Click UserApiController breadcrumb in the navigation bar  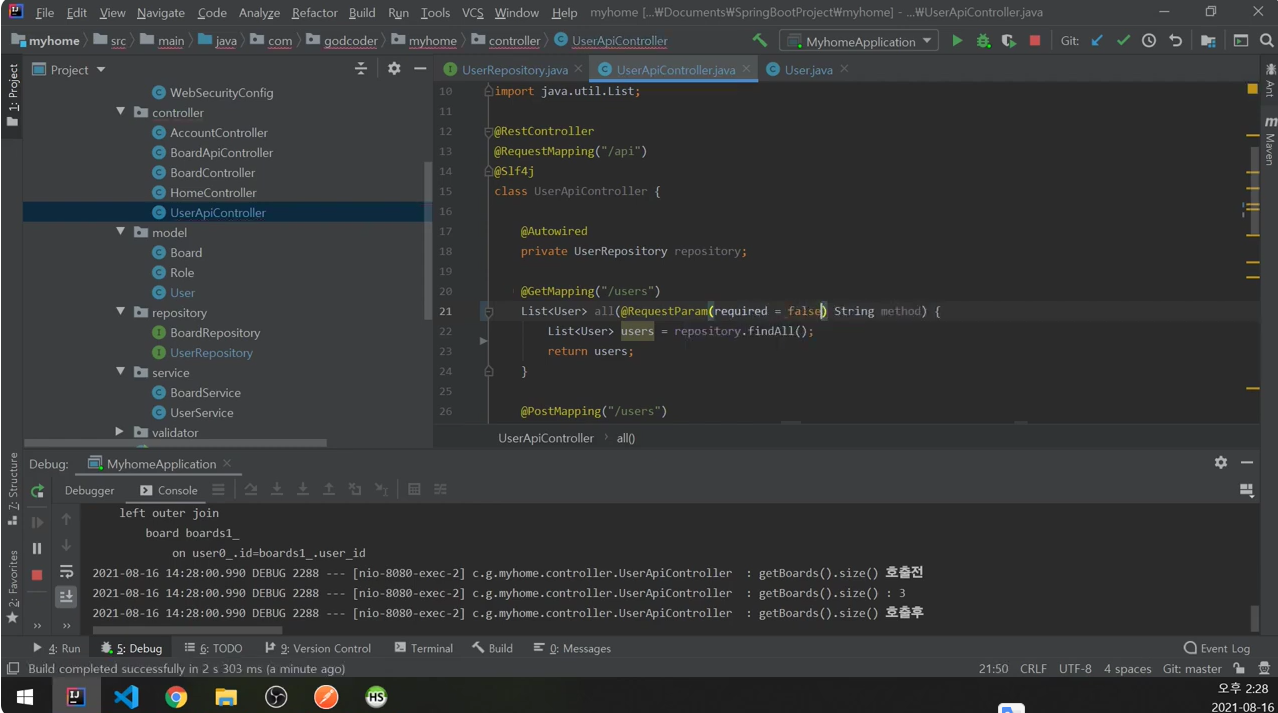610,41
